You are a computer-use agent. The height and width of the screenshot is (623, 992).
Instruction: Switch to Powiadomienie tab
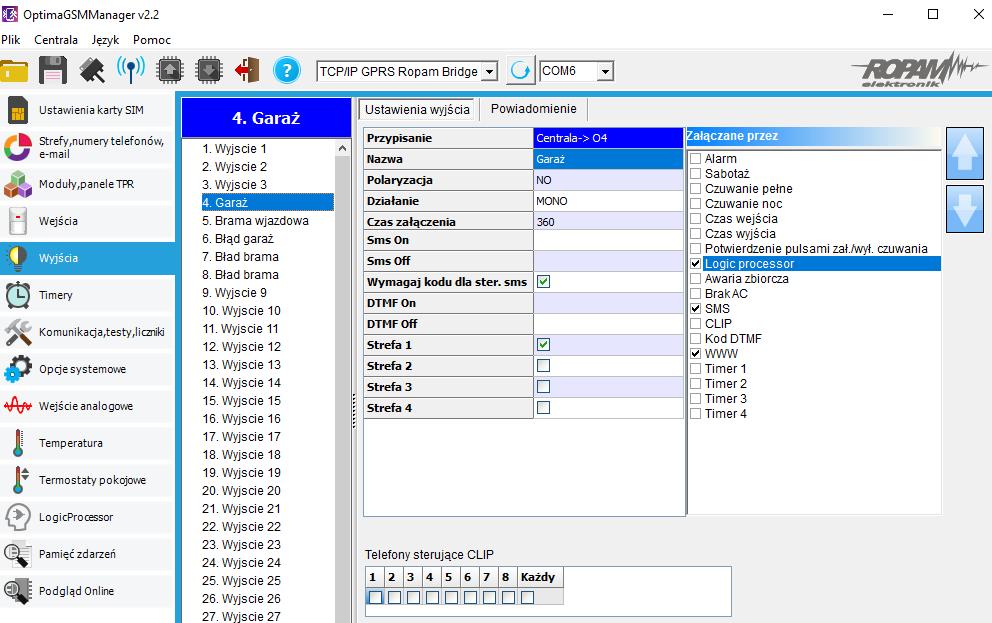click(533, 109)
